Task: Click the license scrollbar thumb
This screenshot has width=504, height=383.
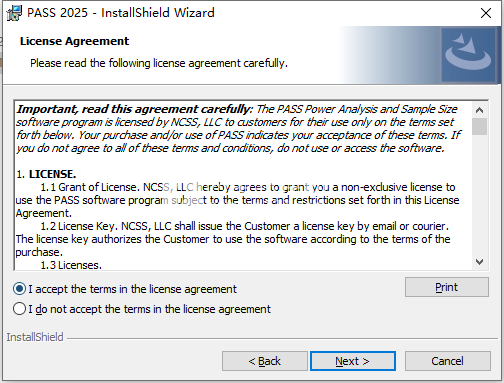Action: click(x=479, y=126)
